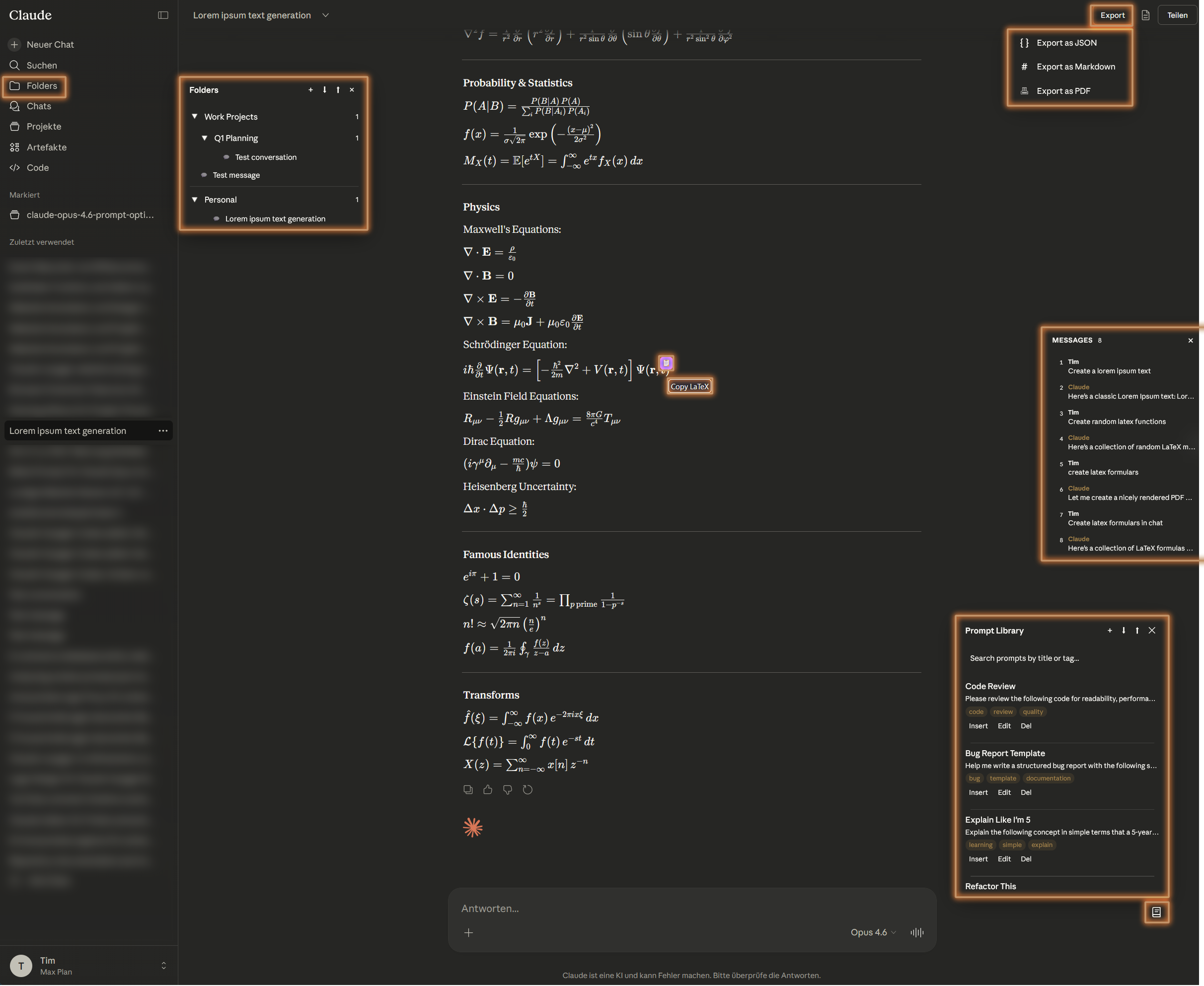Add a new folder in Folders panel
The height and width of the screenshot is (986, 1204).
click(x=311, y=90)
